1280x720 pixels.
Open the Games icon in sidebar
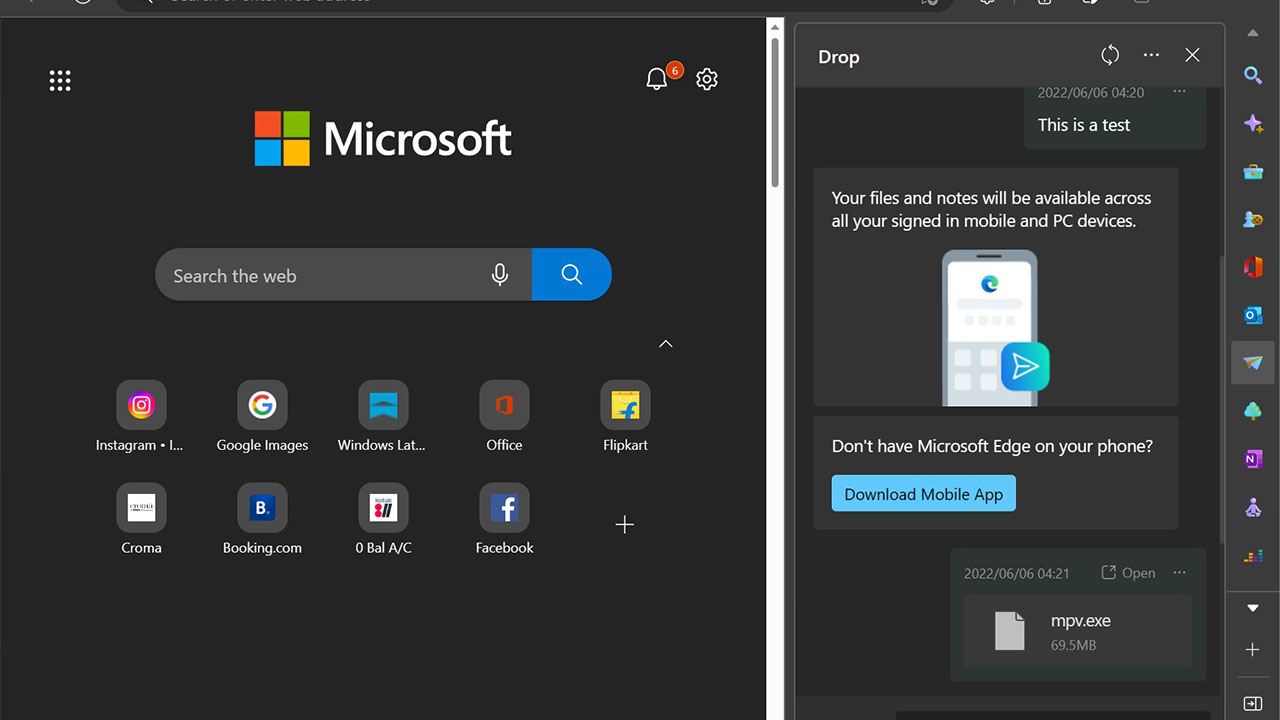click(1253, 219)
